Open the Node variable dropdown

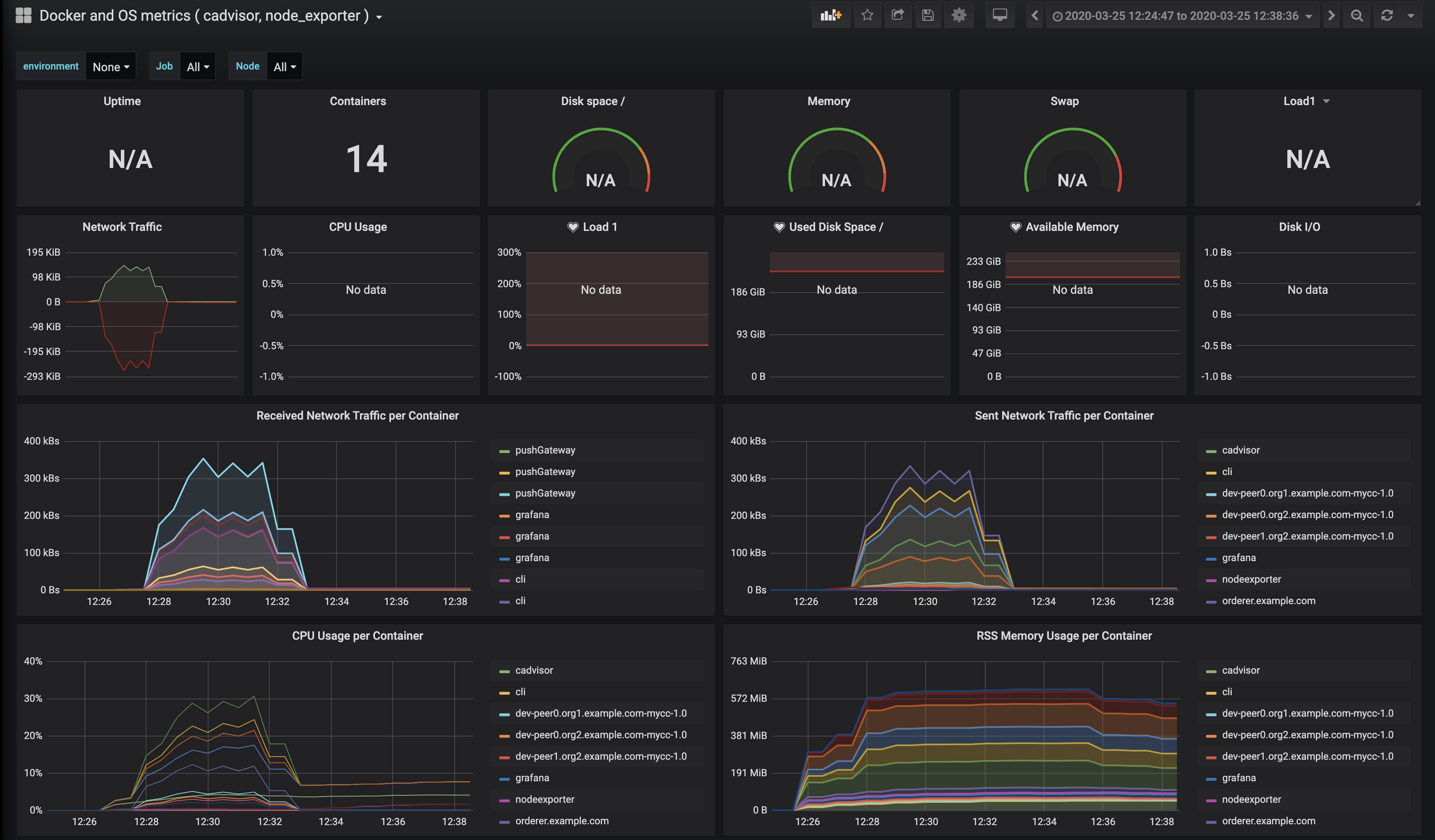284,66
